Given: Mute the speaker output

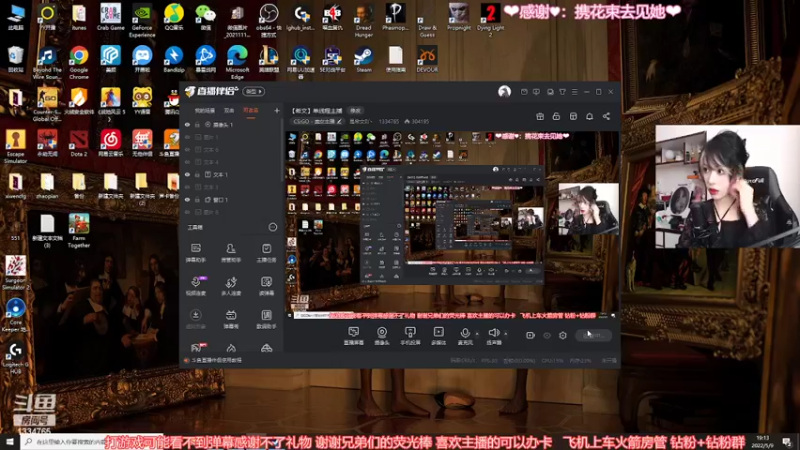Looking at the screenshot, I should pos(493,335).
